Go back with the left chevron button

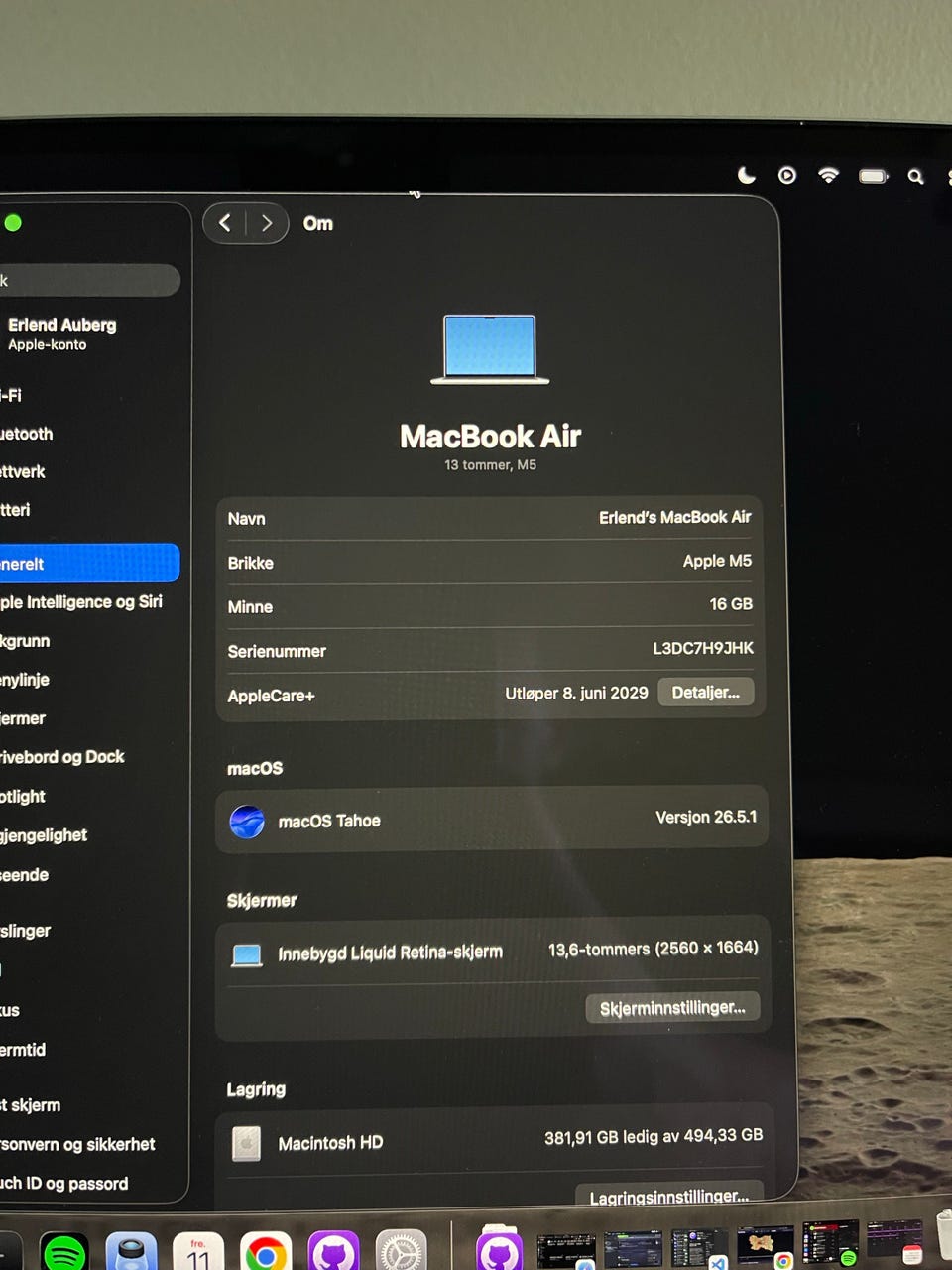[x=225, y=223]
